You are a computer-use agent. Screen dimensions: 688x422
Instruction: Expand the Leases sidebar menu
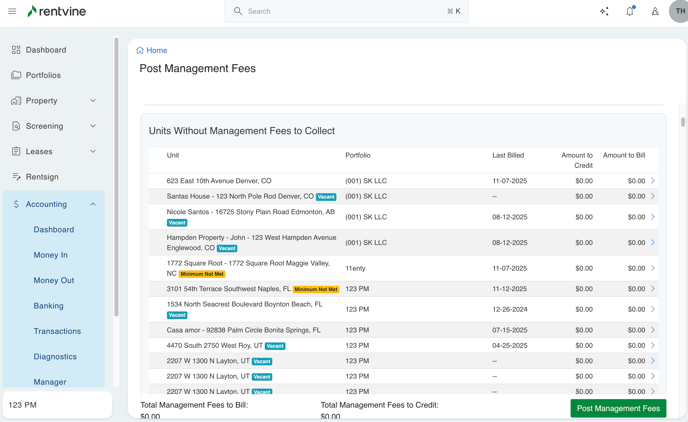(93, 152)
